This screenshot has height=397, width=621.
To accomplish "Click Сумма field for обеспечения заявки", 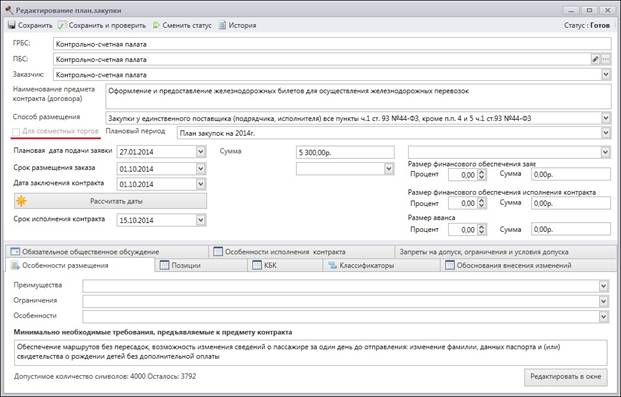I will [571, 174].
